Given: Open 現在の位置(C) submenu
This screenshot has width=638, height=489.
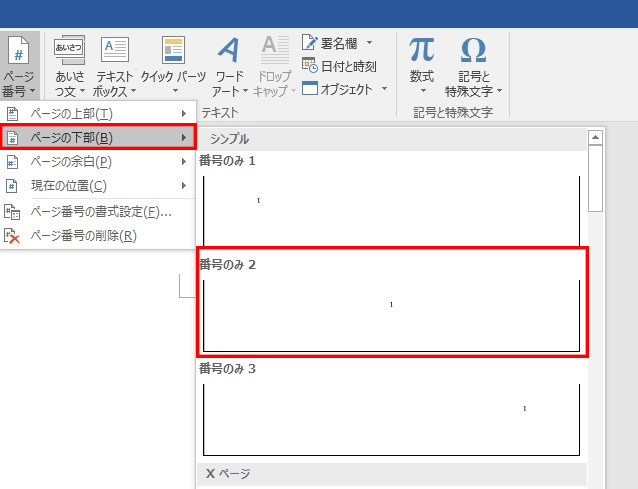Looking at the screenshot, I should point(98,186).
